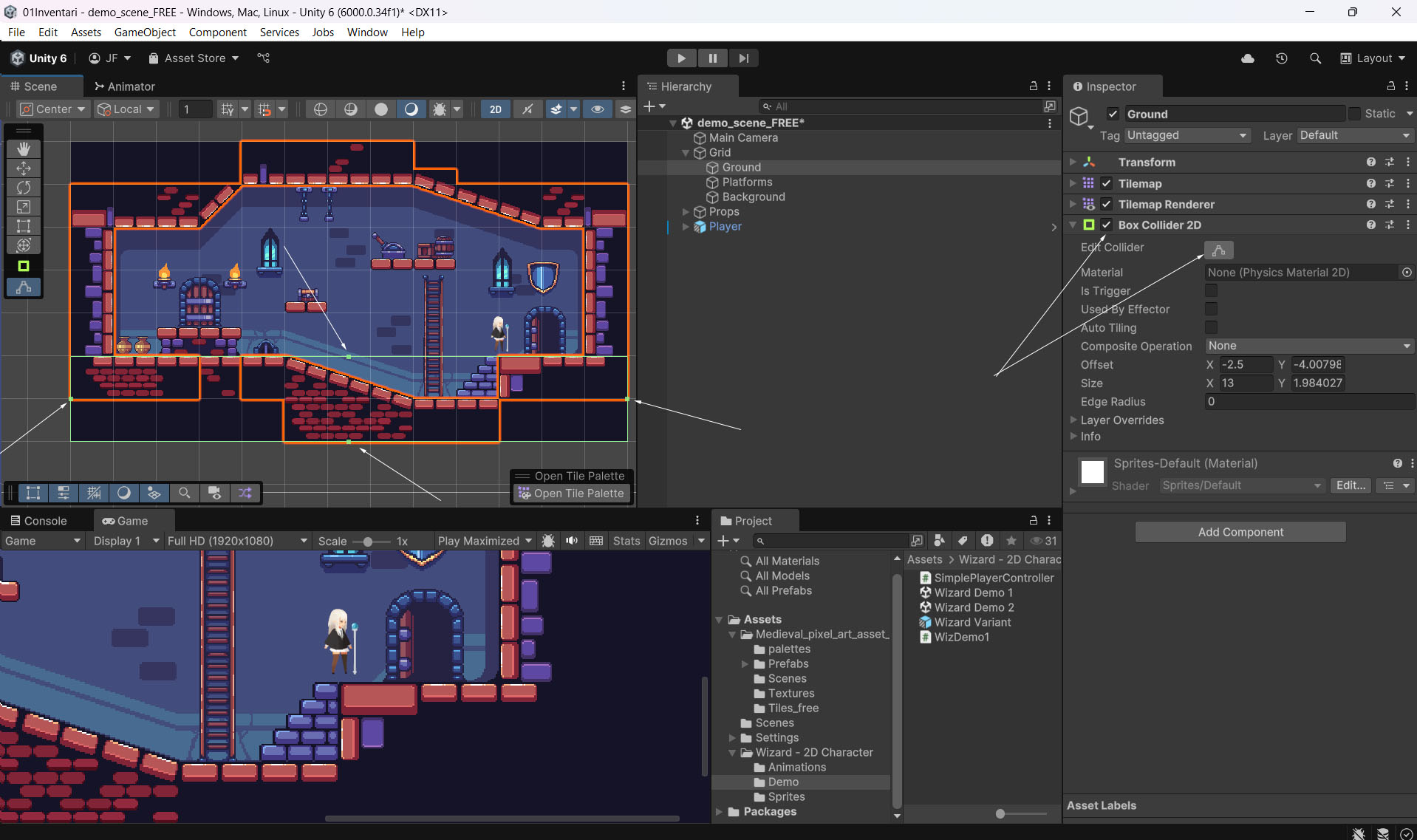
Task: Expand the Transform component
Action: 1073,163
